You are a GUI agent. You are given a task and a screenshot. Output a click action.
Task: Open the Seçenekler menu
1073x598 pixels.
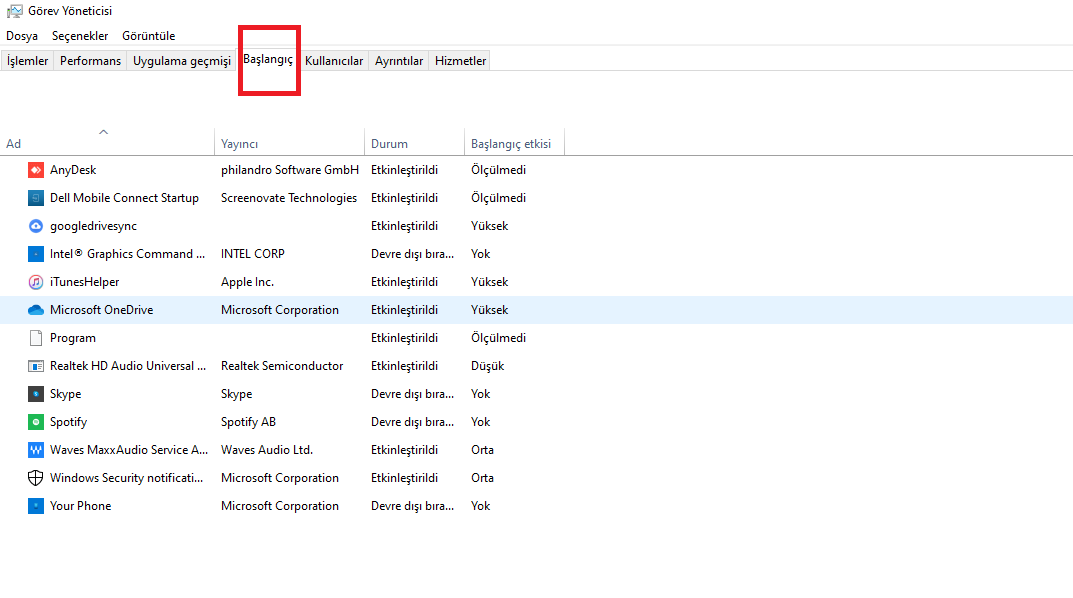[x=80, y=36]
